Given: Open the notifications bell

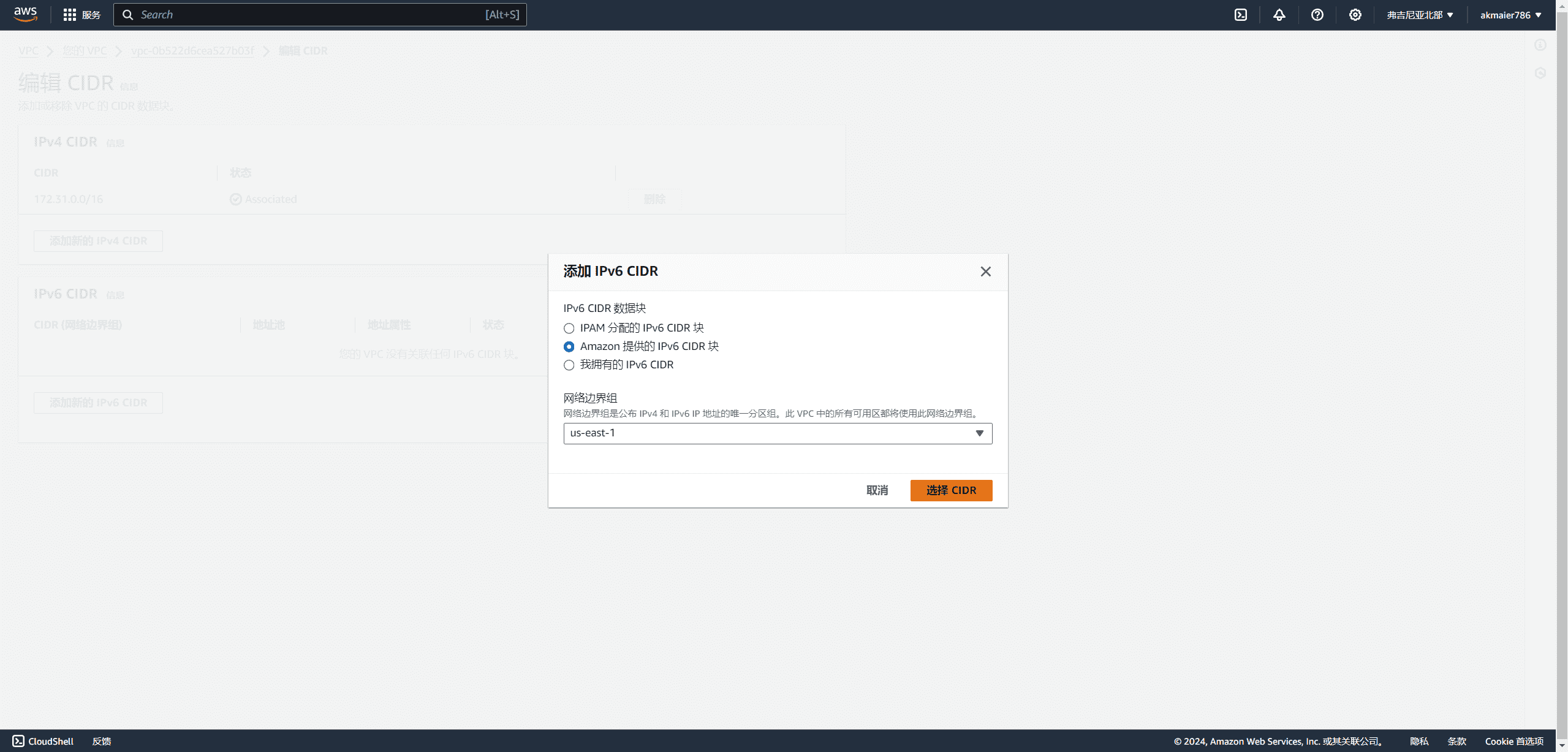Looking at the screenshot, I should [1279, 15].
